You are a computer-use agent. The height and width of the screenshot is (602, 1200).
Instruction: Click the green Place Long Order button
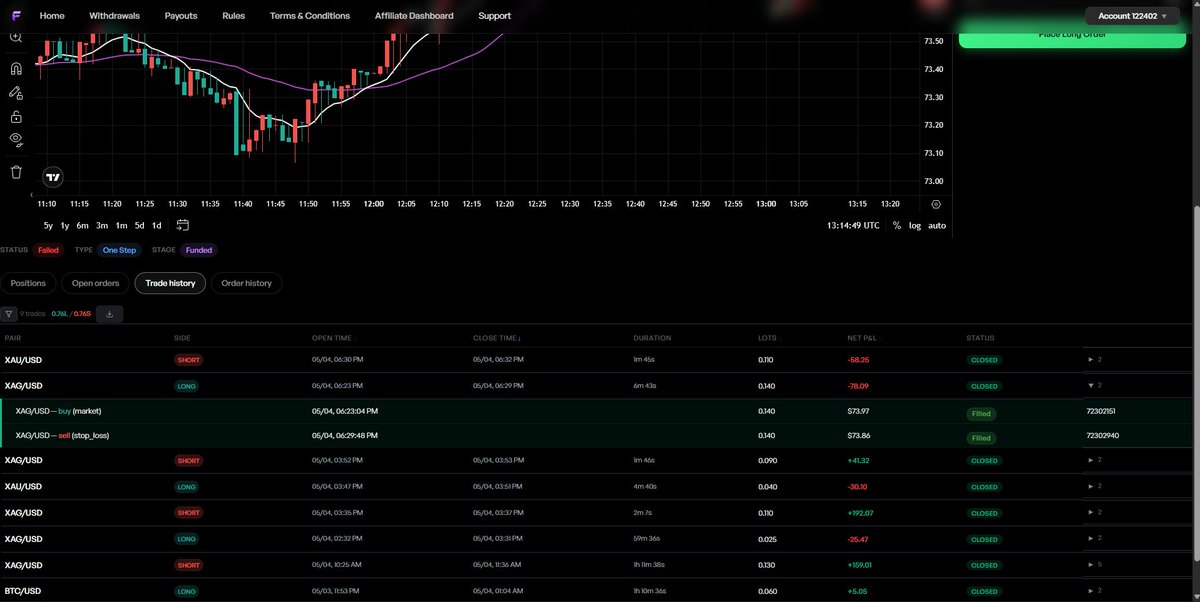(1071, 35)
